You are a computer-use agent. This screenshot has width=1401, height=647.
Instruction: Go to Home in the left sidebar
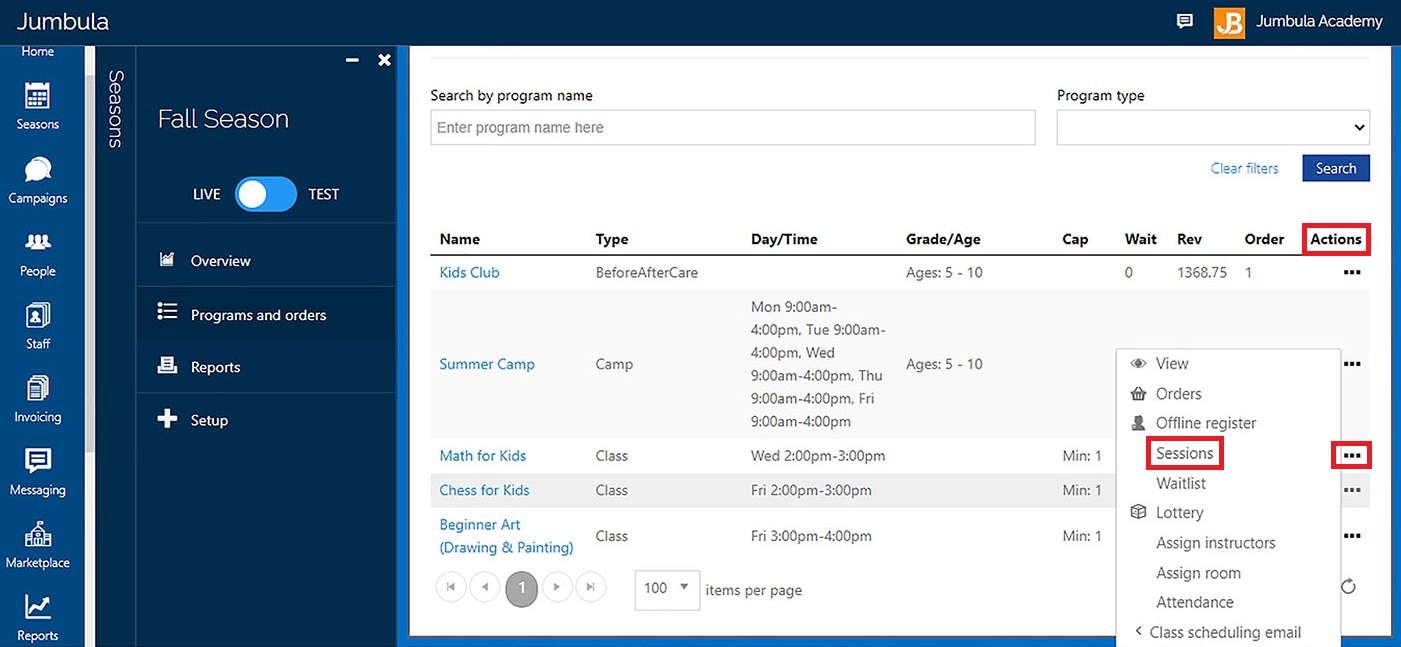pos(37,51)
